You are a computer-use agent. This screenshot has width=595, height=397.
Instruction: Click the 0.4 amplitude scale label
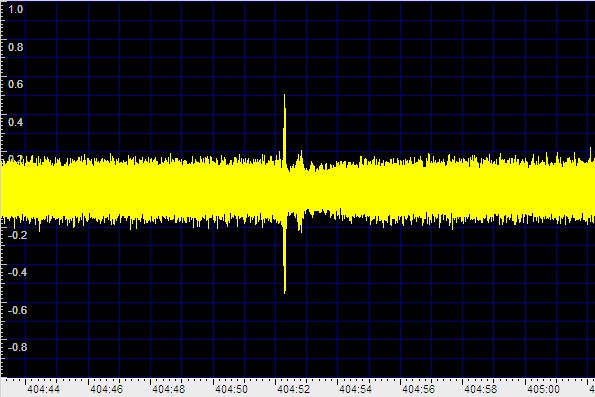pos(16,122)
